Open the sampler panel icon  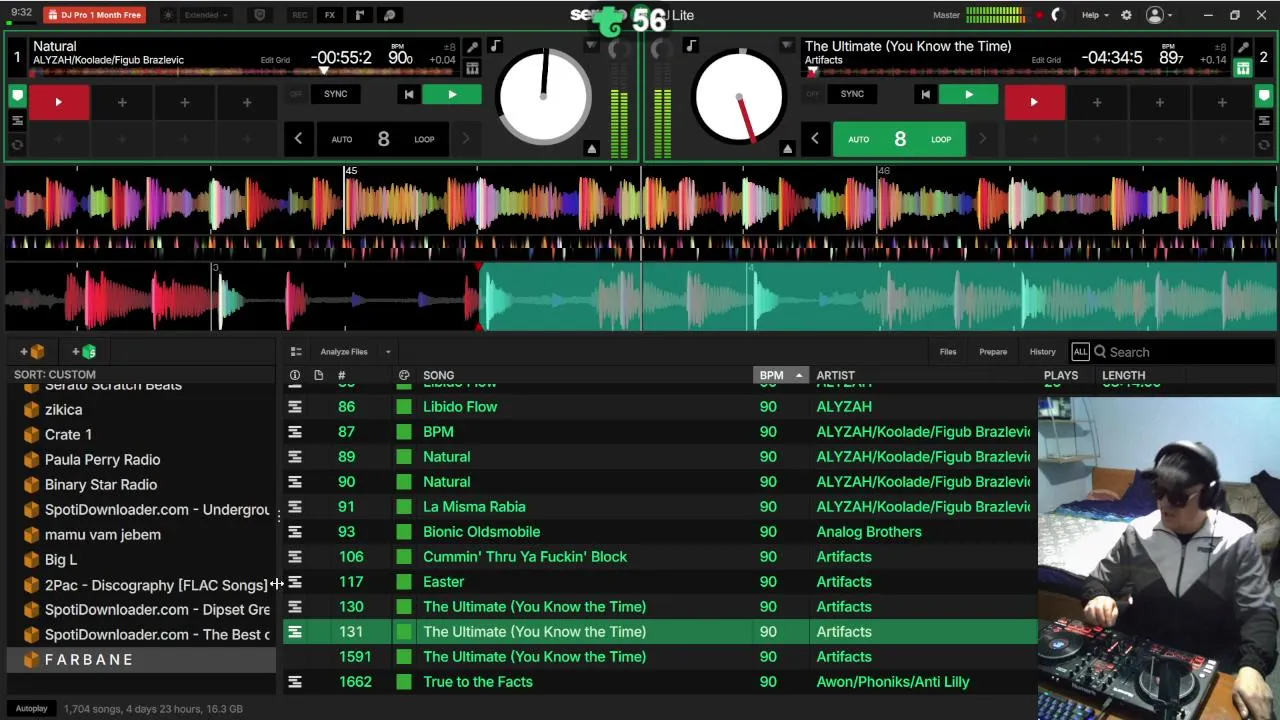(360, 15)
